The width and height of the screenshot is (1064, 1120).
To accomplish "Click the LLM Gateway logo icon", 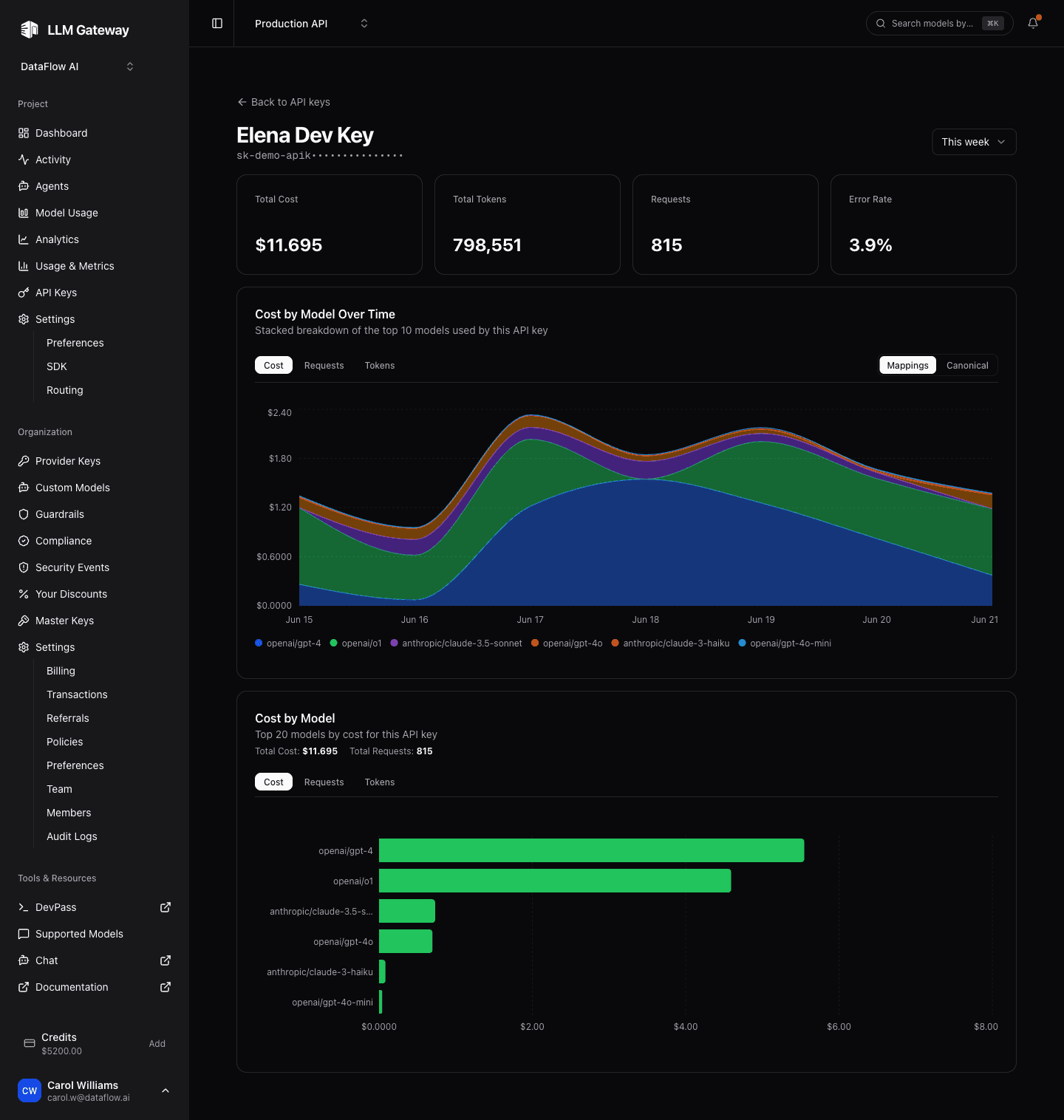I will coord(30,30).
